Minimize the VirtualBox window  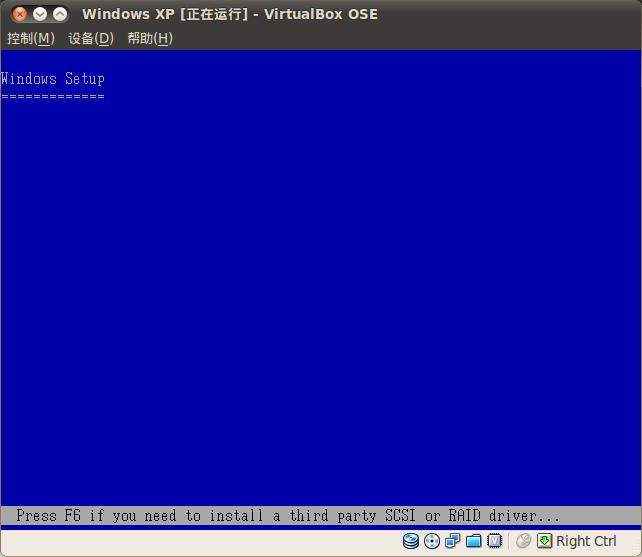click(40, 14)
